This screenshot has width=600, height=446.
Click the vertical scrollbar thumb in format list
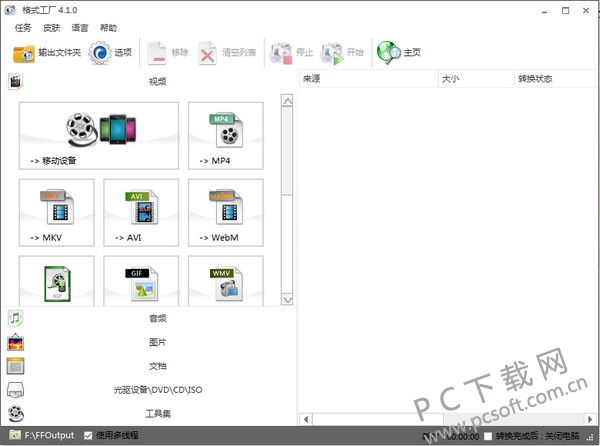click(287, 151)
